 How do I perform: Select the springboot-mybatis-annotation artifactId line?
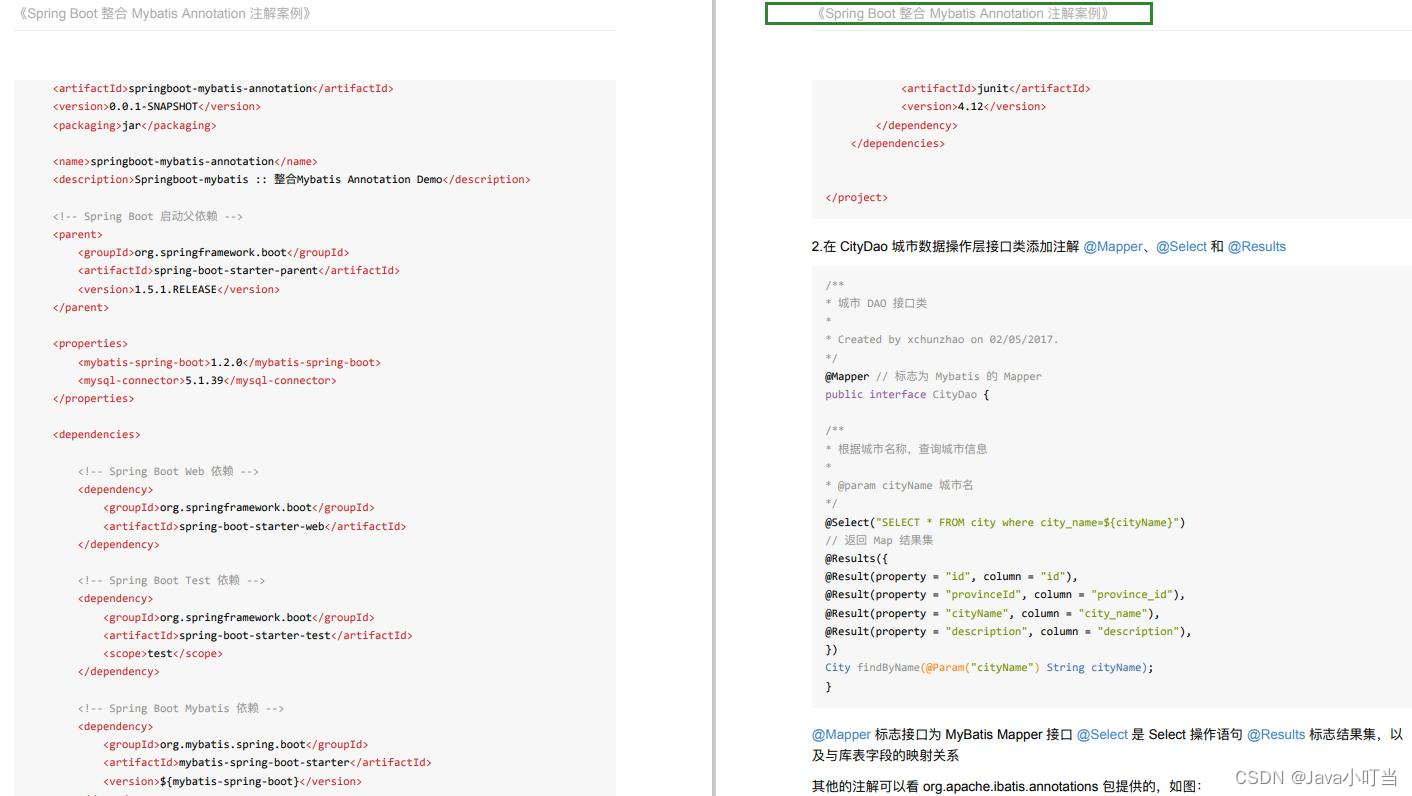click(x=223, y=88)
